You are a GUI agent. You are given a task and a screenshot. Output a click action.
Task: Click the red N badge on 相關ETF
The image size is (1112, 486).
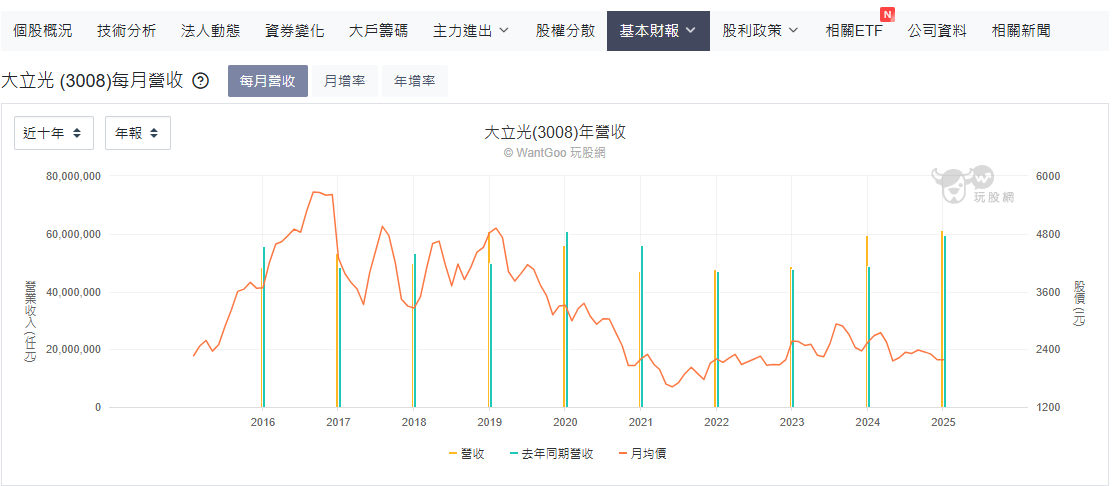(x=886, y=14)
